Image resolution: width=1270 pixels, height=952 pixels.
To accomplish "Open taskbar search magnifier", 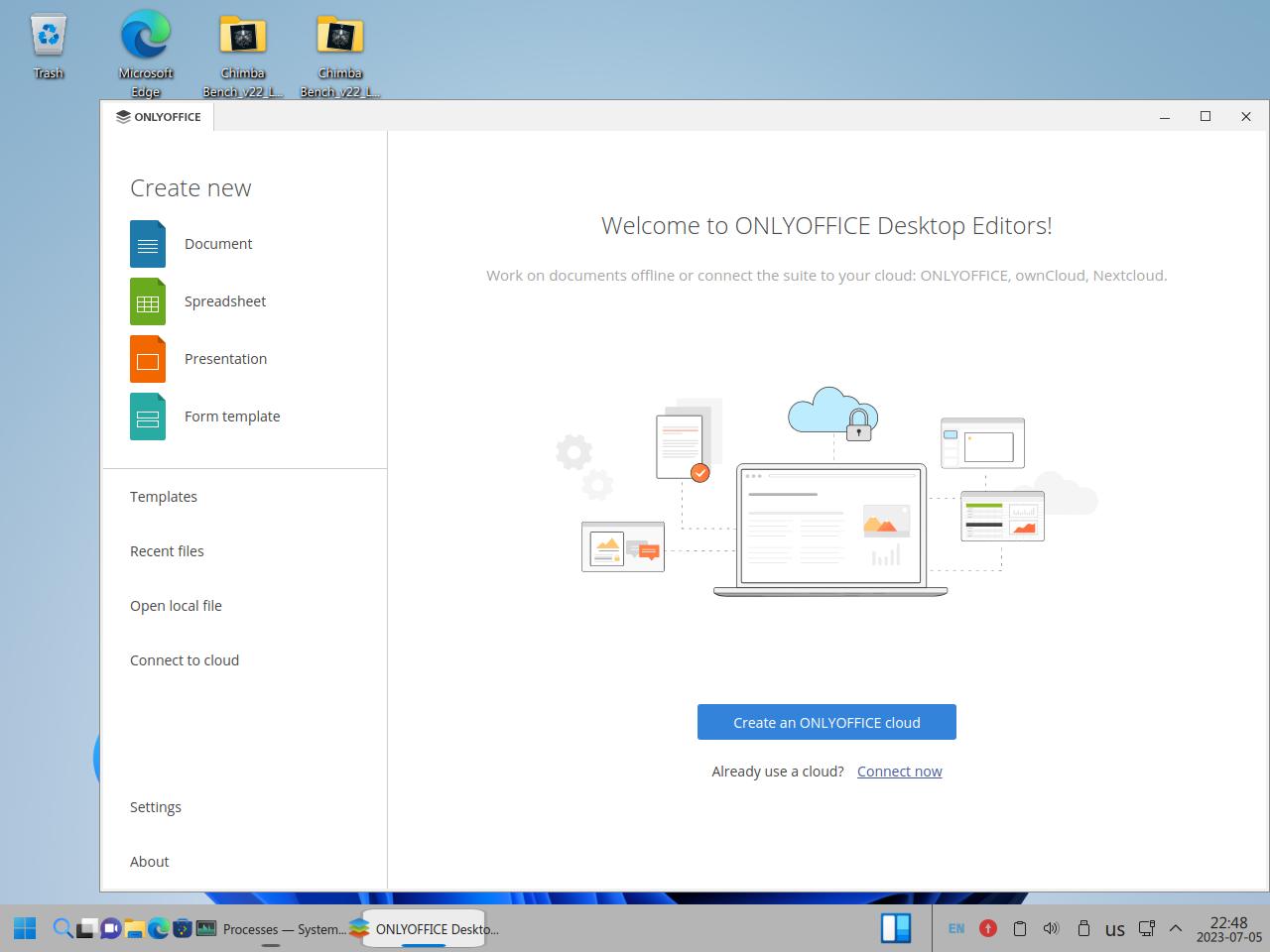I will point(63,928).
